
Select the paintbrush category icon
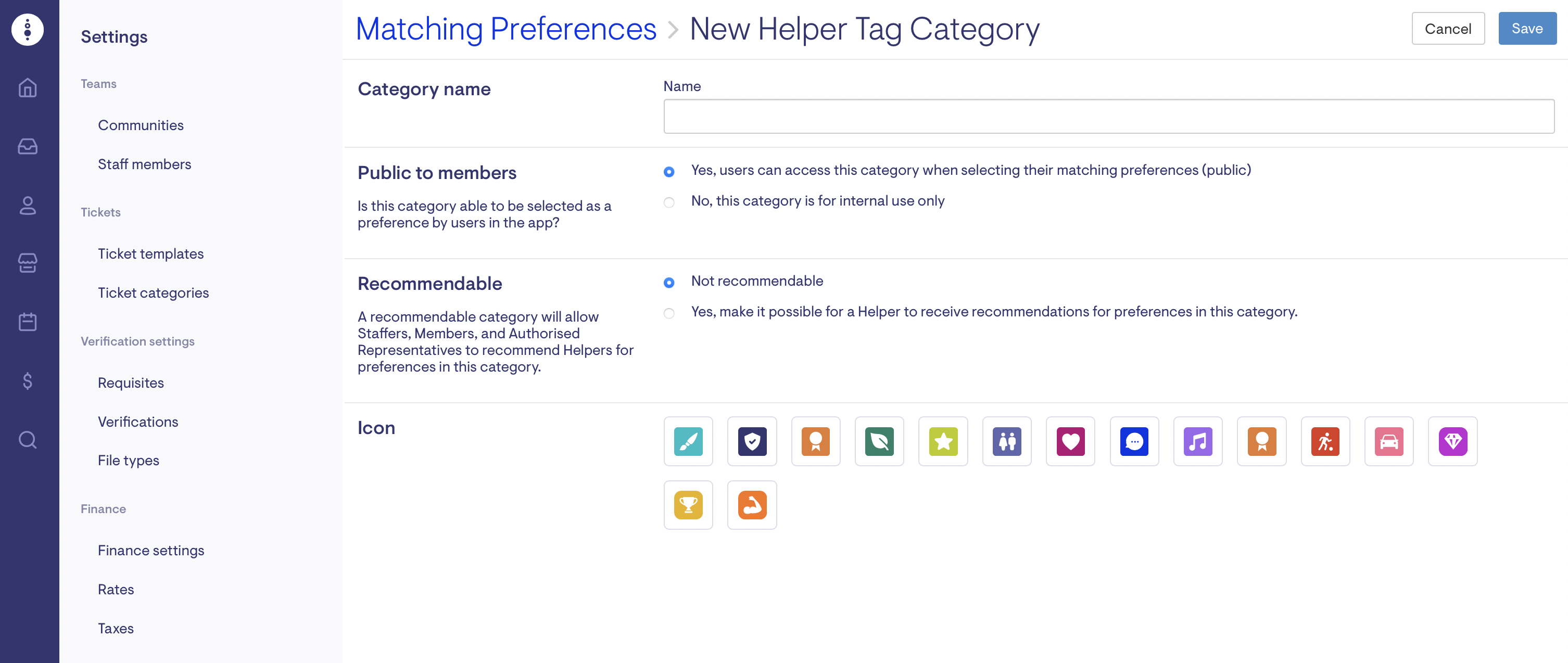coord(688,441)
